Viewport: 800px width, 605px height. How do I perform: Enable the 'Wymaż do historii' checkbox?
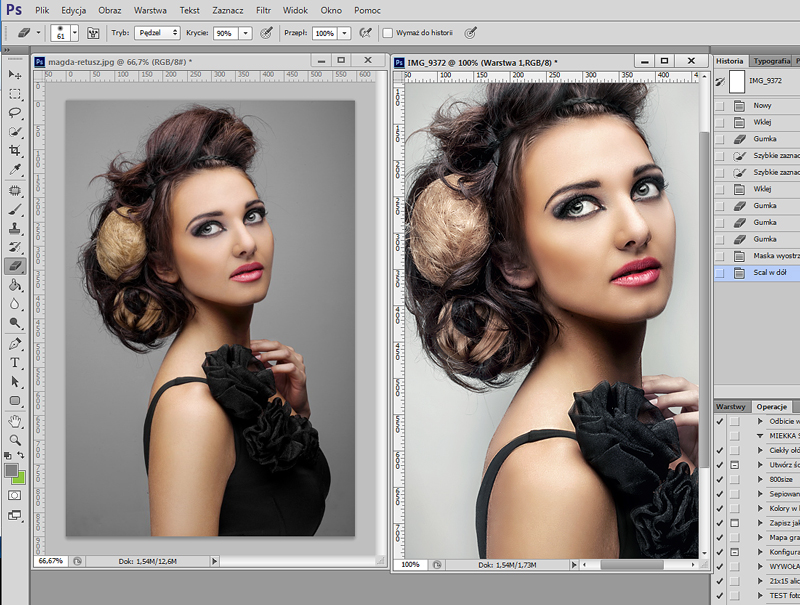388,33
